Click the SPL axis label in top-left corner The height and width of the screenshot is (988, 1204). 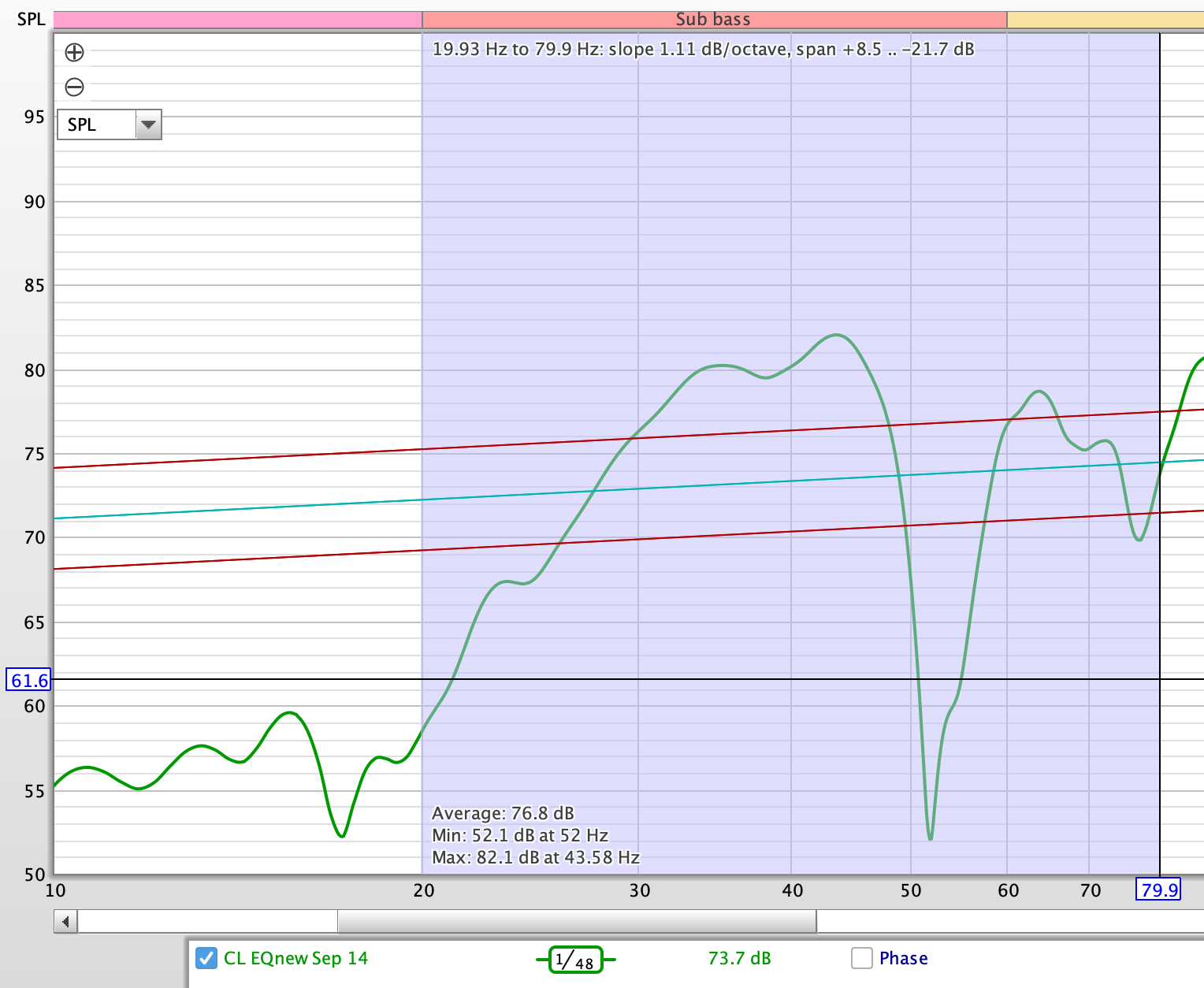click(x=31, y=19)
